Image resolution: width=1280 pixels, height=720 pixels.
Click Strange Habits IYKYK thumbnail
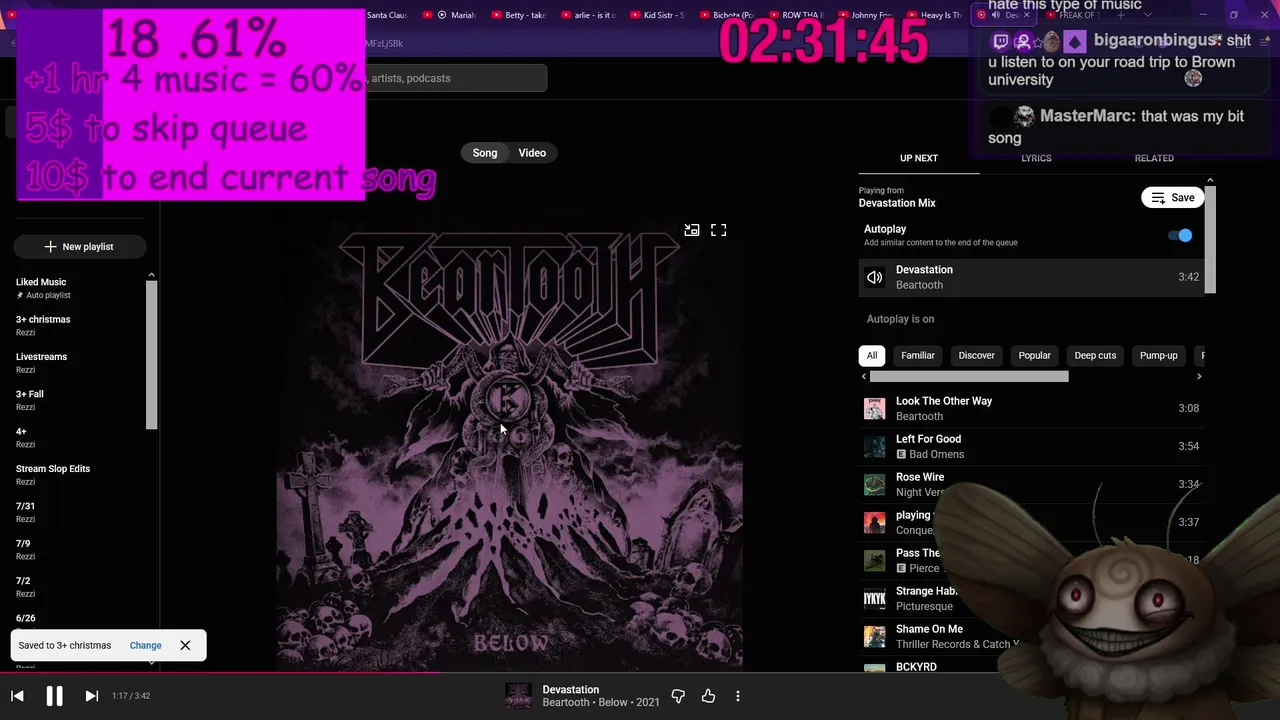875,598
